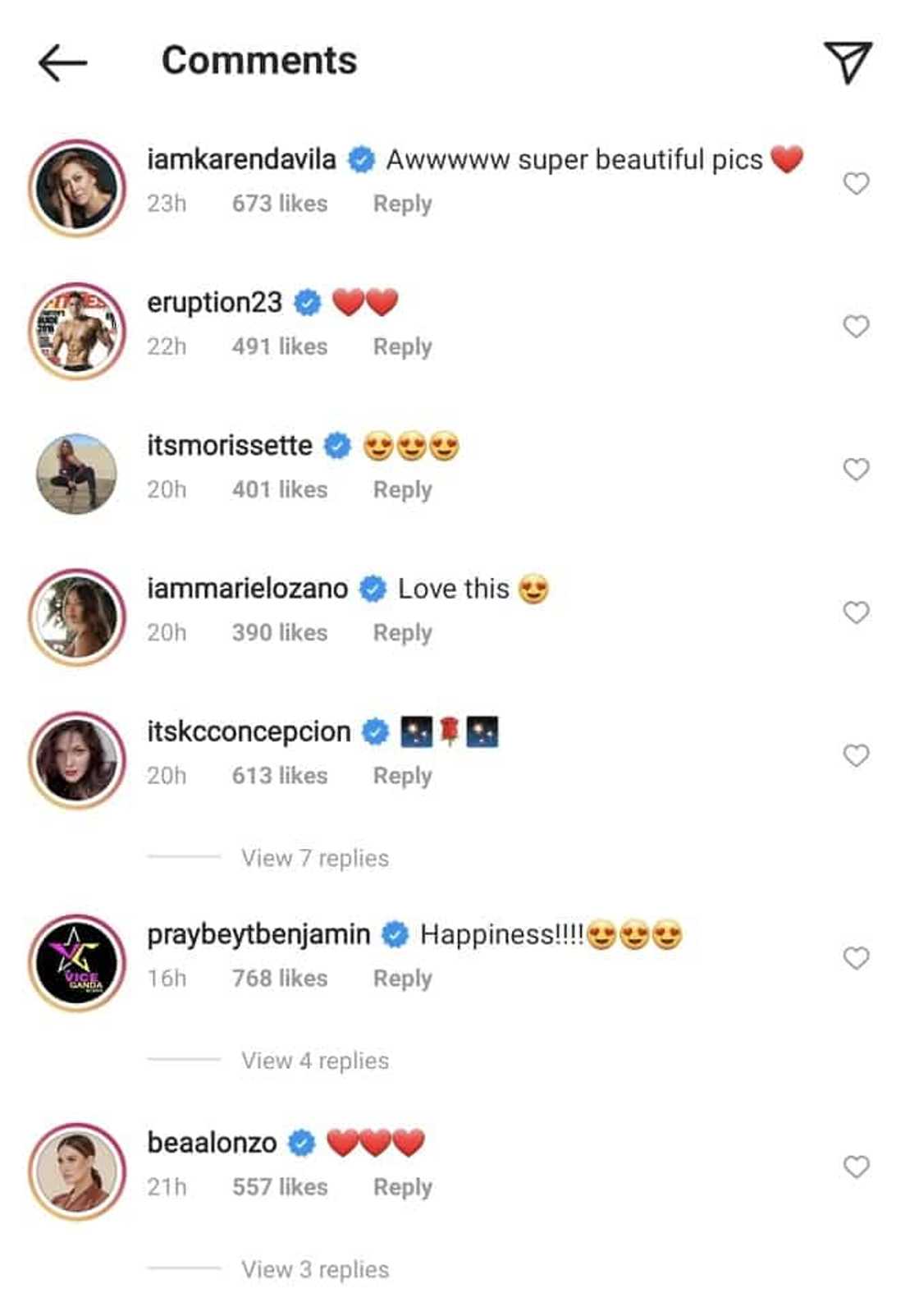Open the Vice Ganda logo avatar
The width and height of the screenshot is (919, 1316).
click(77, 962)
